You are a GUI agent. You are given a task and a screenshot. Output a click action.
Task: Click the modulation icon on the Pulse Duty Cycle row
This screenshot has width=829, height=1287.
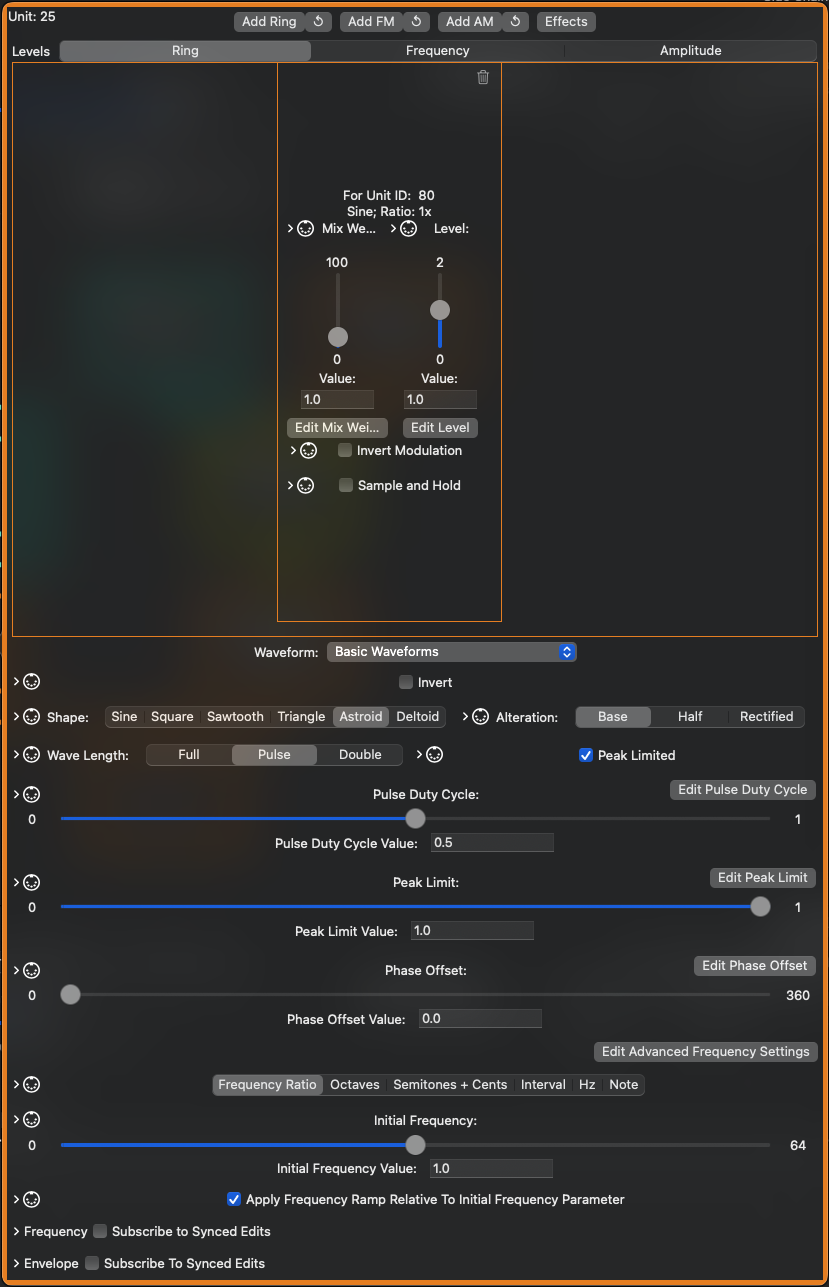point(31,795)
